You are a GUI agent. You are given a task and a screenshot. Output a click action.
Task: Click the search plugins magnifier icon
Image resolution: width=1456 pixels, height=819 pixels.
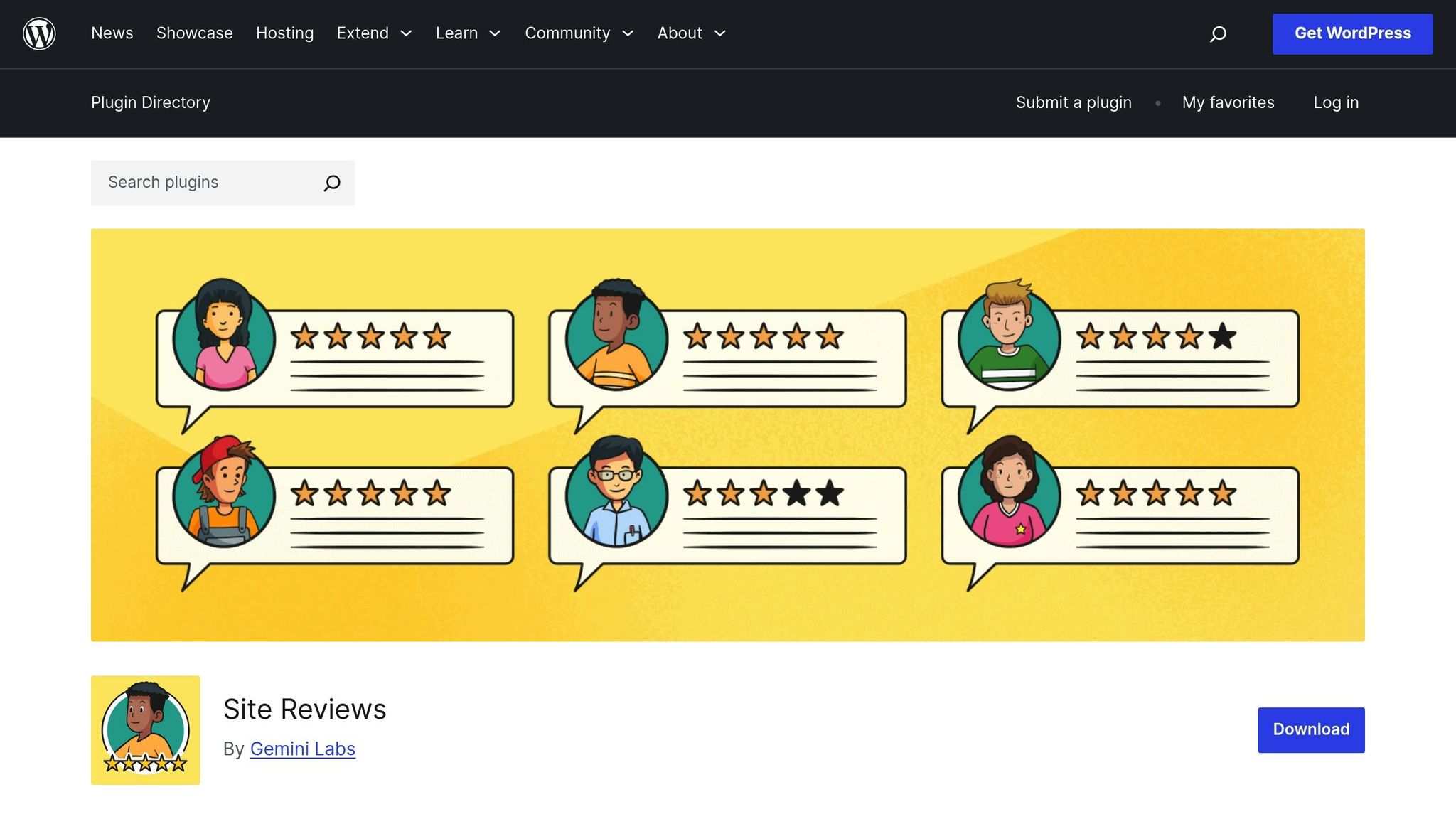(x=332, y=183)
